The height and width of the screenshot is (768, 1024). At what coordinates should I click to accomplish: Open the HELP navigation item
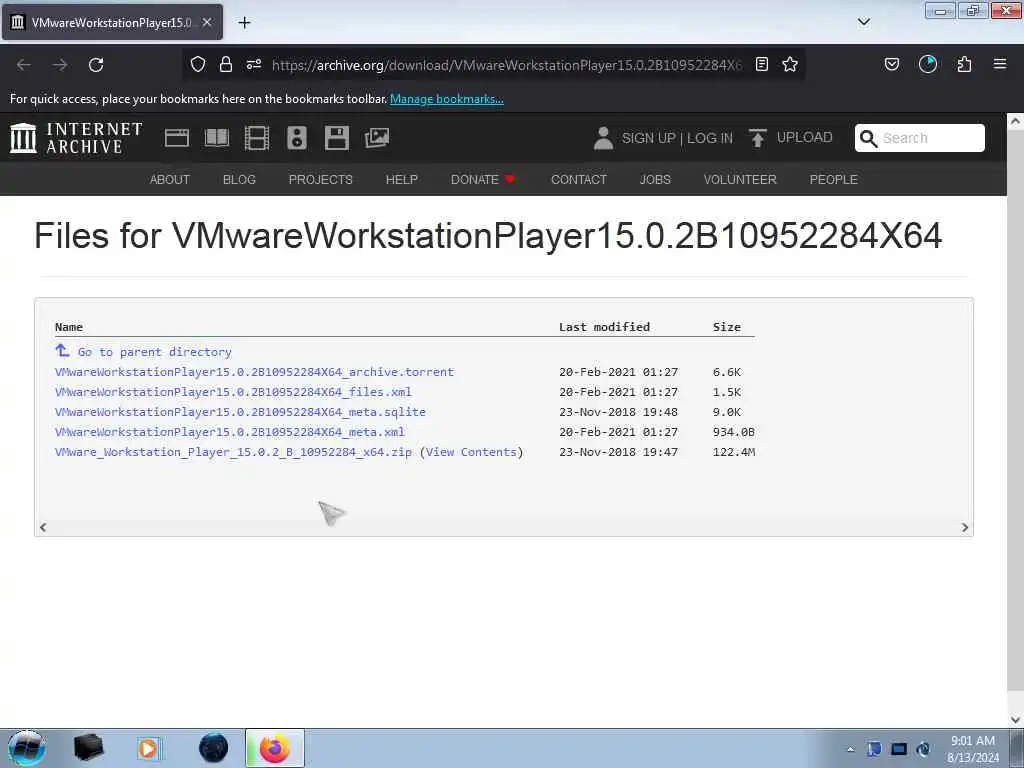point(402,180)
